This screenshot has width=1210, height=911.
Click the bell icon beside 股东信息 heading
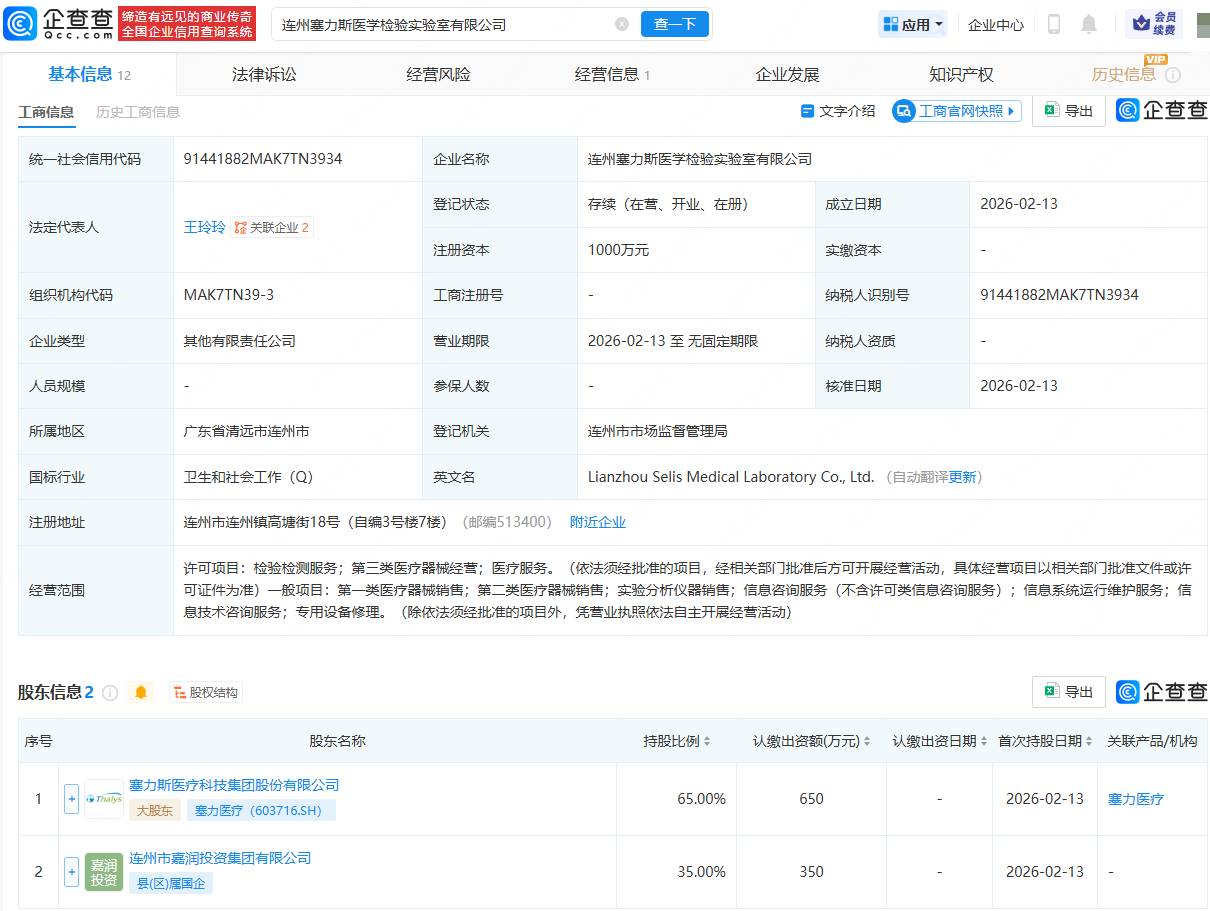pos(139,692)
